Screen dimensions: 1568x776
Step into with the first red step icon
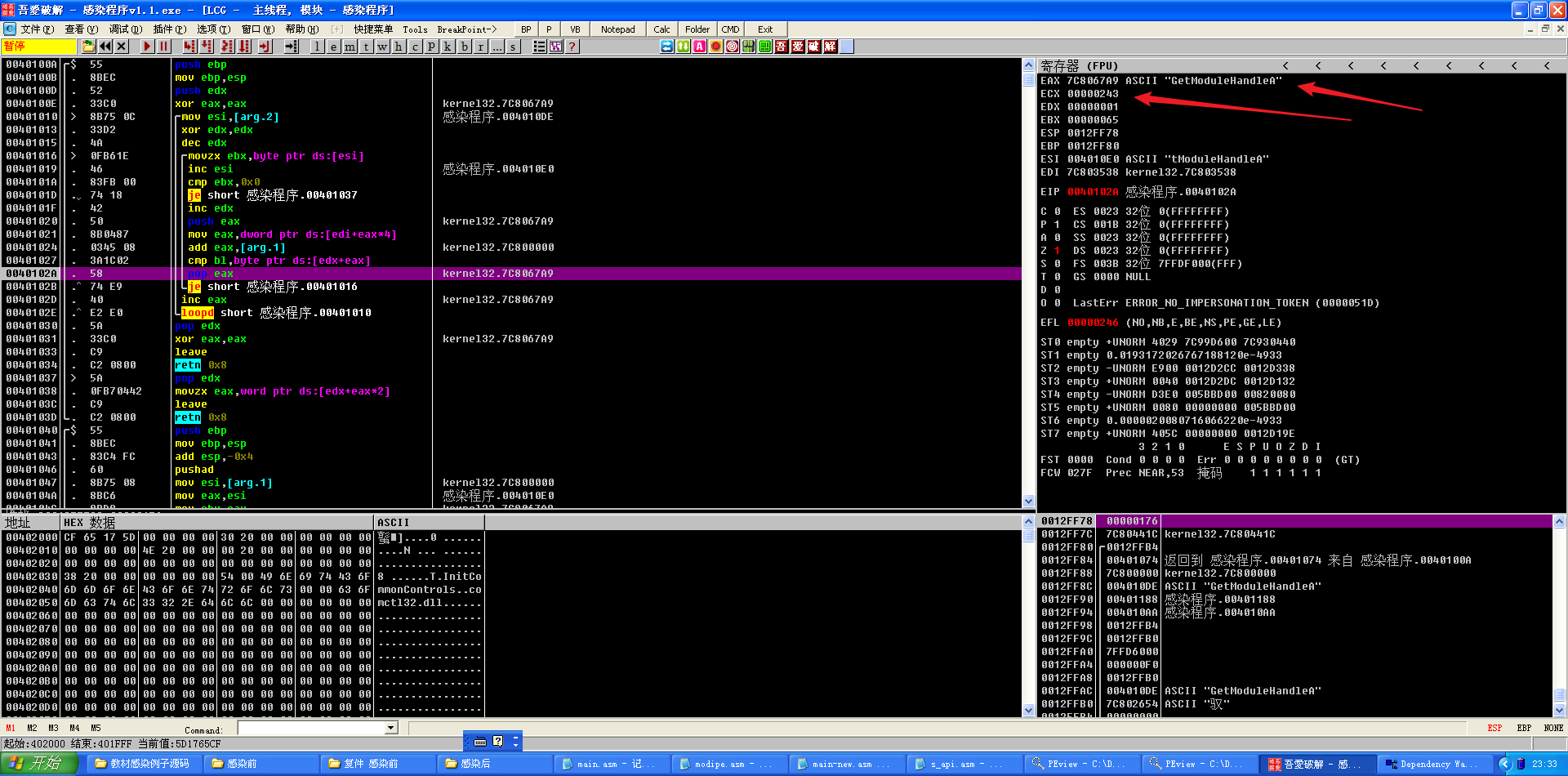pyautogui.click(x=190, y=47)
